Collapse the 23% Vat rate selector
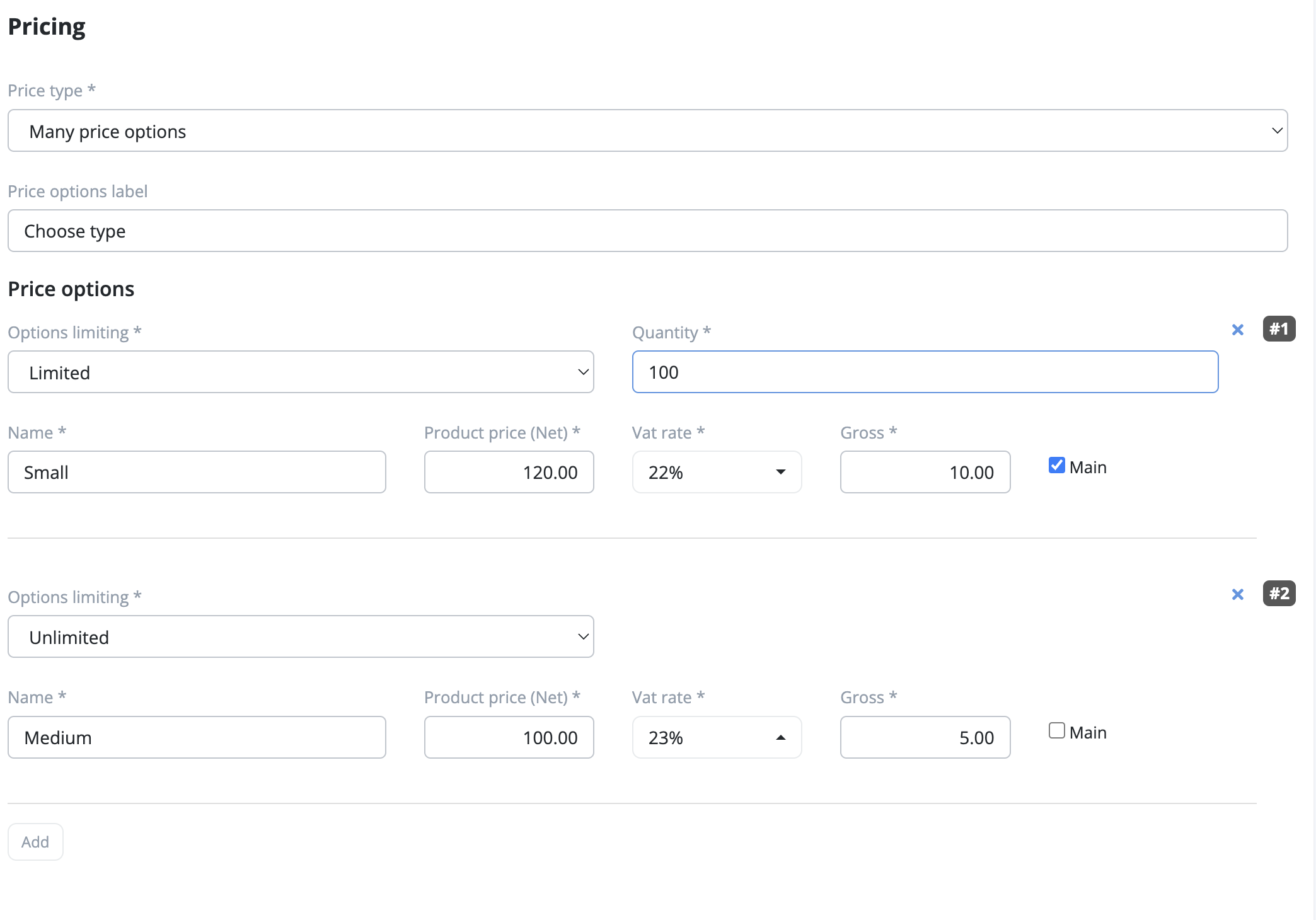This screenshot has height=920, width=1316. pyautogui.click(x=717, y=738)
